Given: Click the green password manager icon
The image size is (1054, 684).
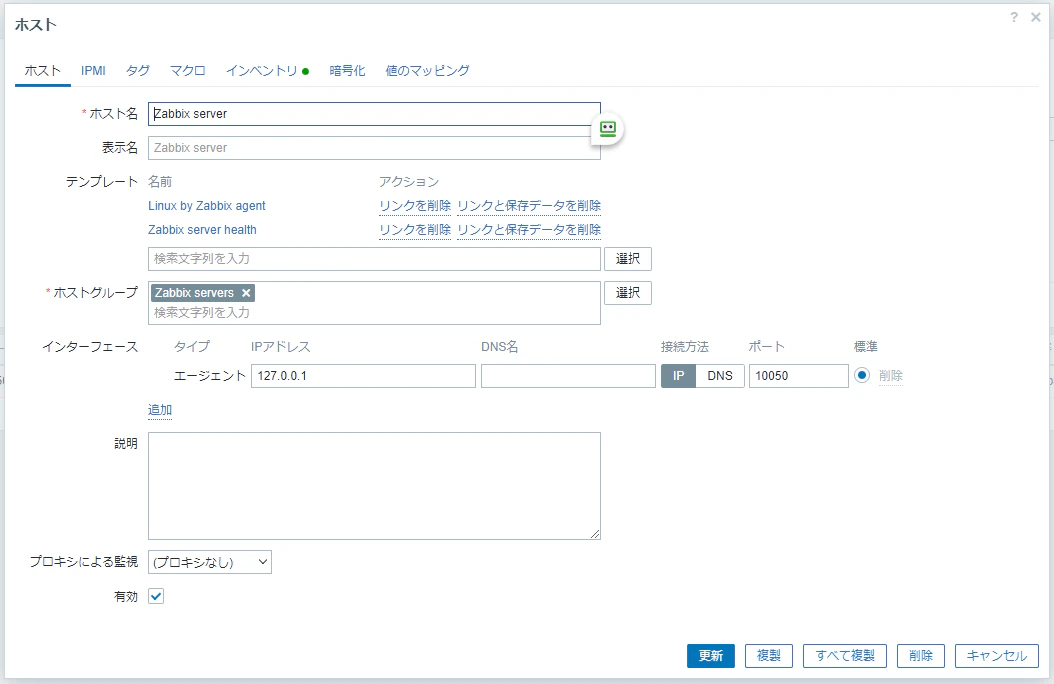Looking at the screenshot, I should [608, 129].
